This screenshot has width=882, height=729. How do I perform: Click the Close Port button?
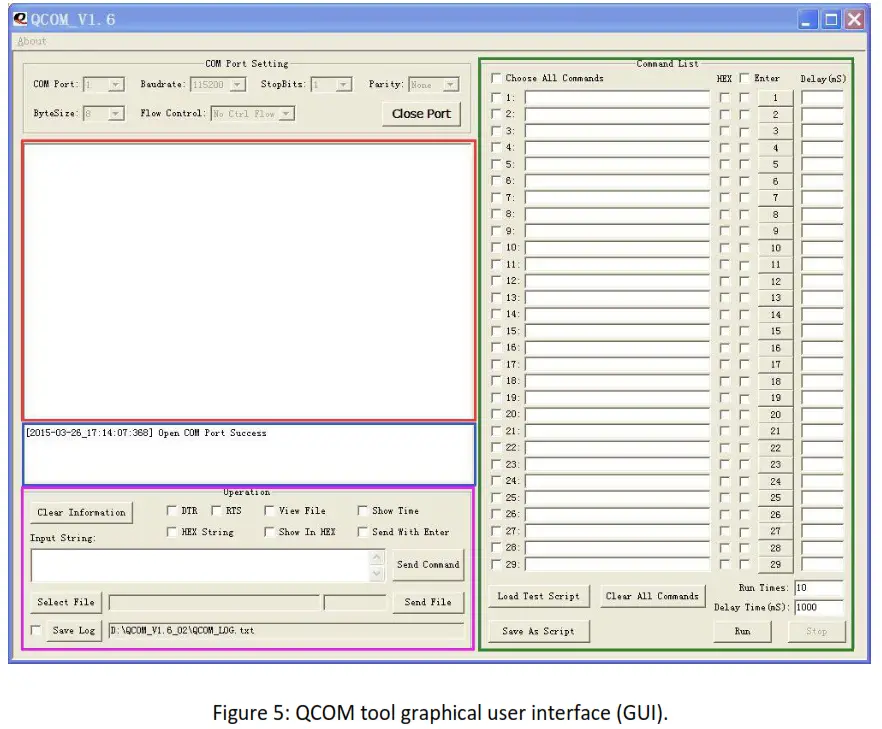click(x=421, y=114)
